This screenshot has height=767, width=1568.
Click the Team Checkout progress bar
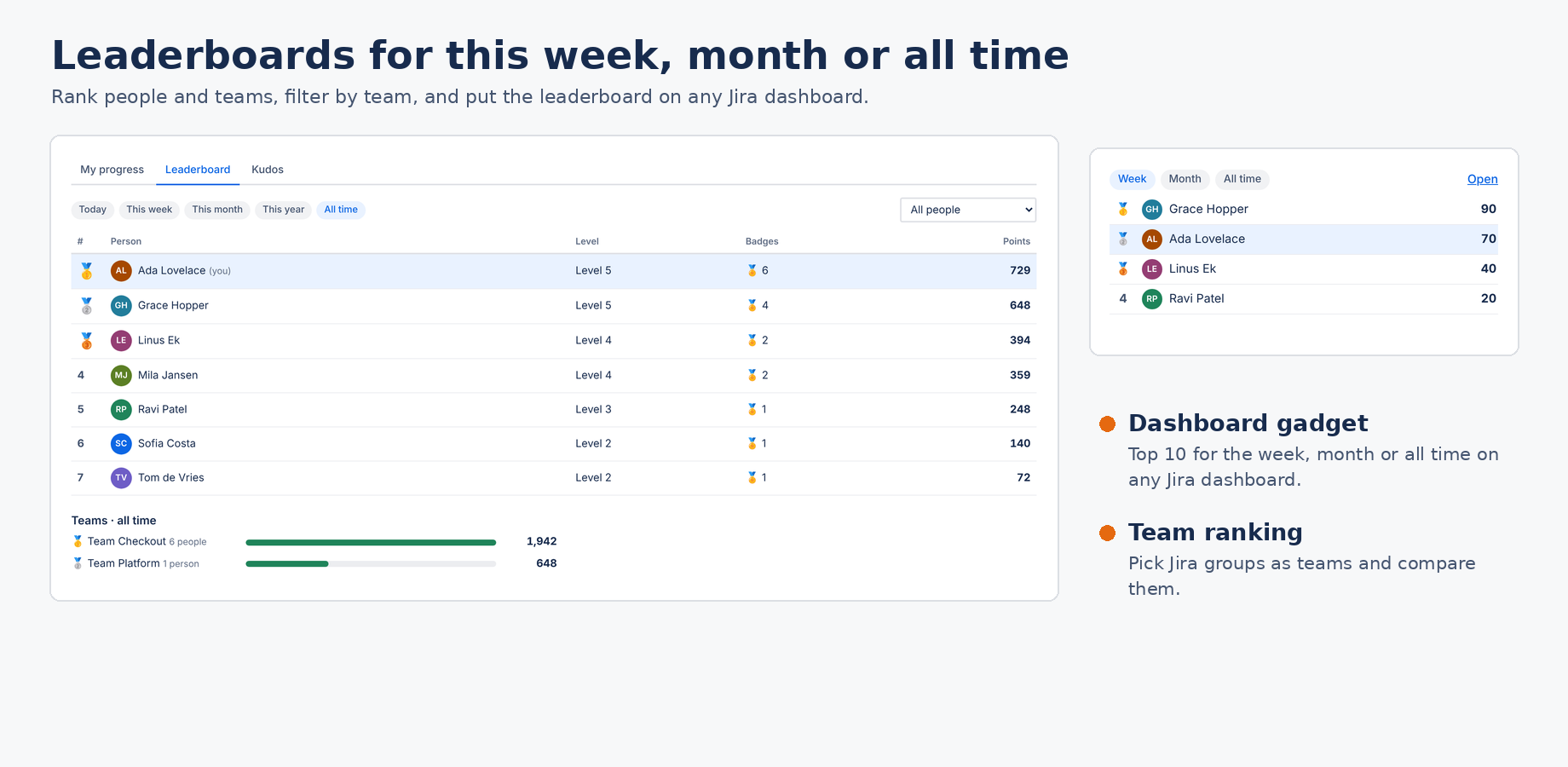[371, 542]
